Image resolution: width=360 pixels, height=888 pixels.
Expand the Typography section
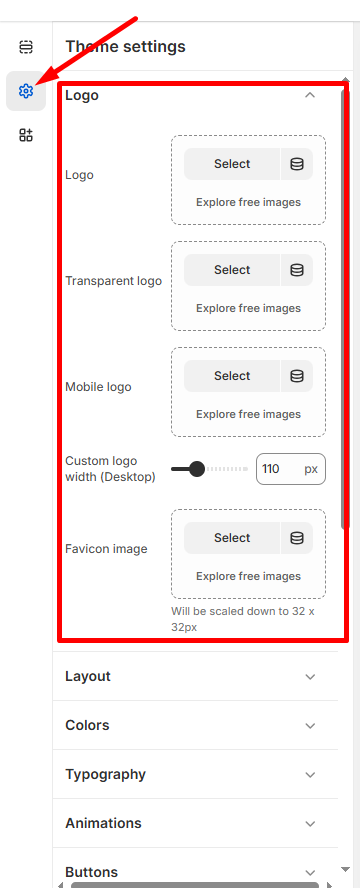point(195,774)
